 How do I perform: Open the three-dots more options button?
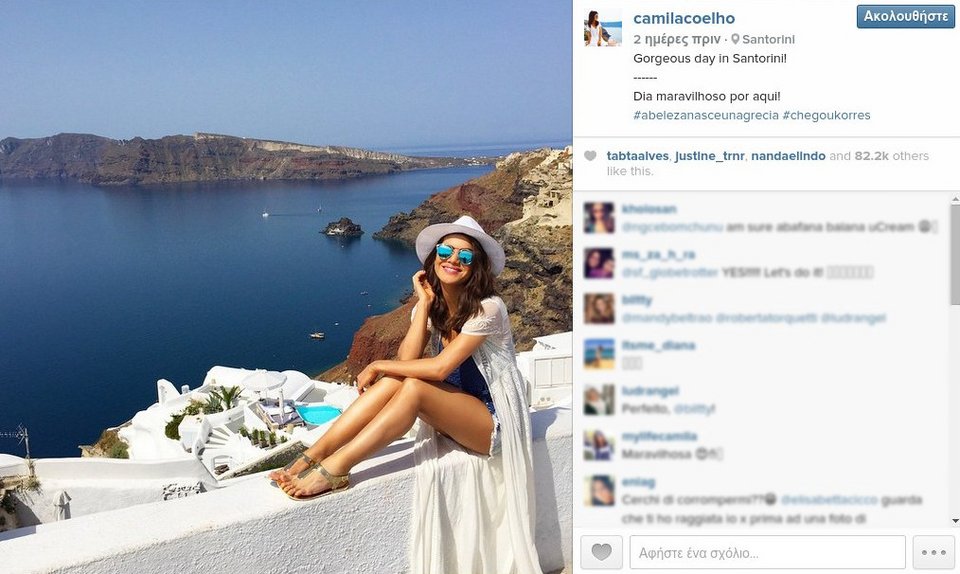(x=934, y=552)
